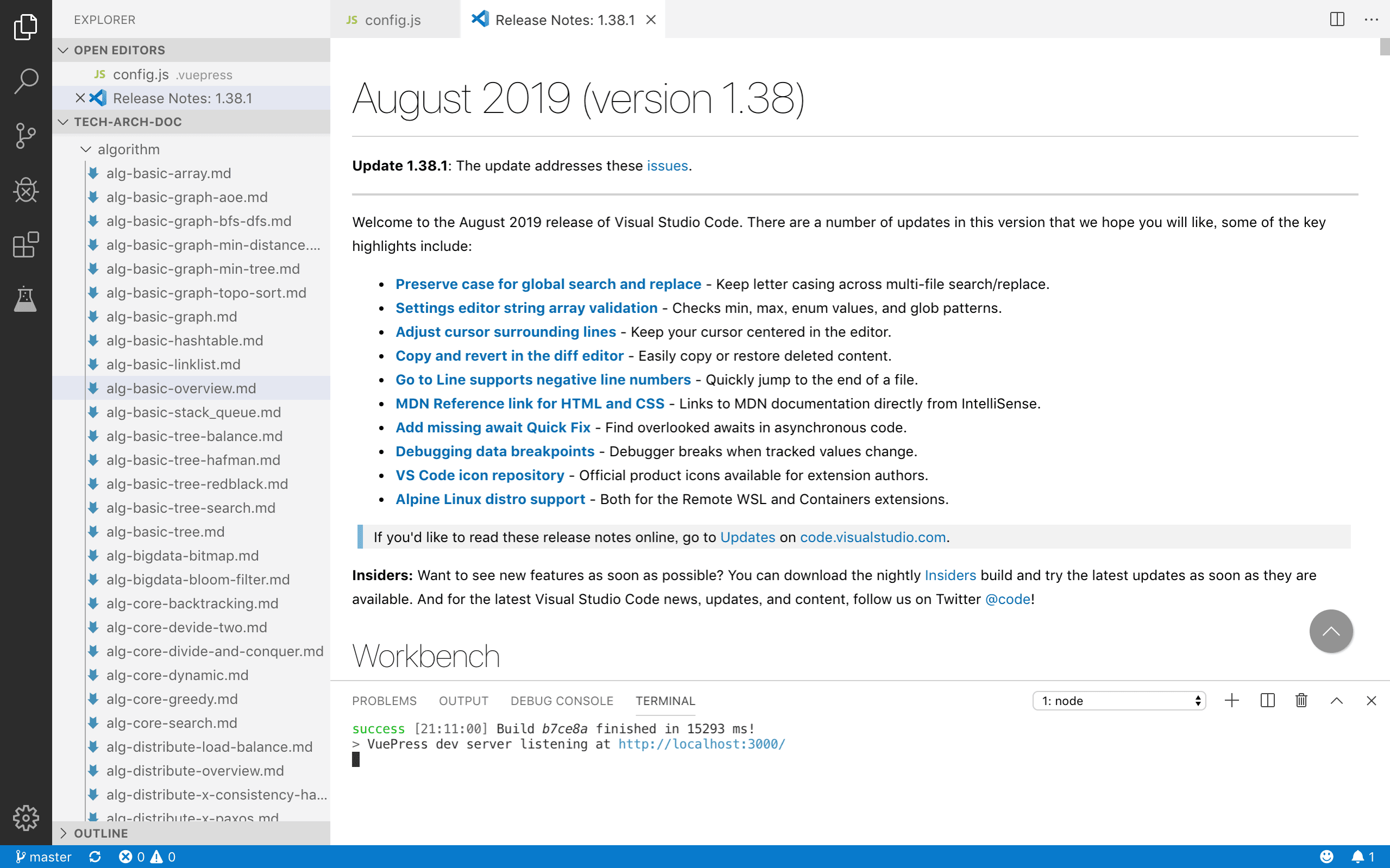Click the scroll-to-top round button
The height and width of the screenshot is (868, 1390).
tap(1331, 631)
